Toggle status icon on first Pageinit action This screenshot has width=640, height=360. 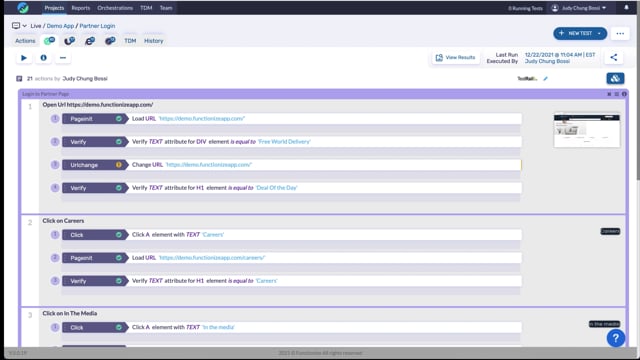pyautogui.click(x=119, y=119)
